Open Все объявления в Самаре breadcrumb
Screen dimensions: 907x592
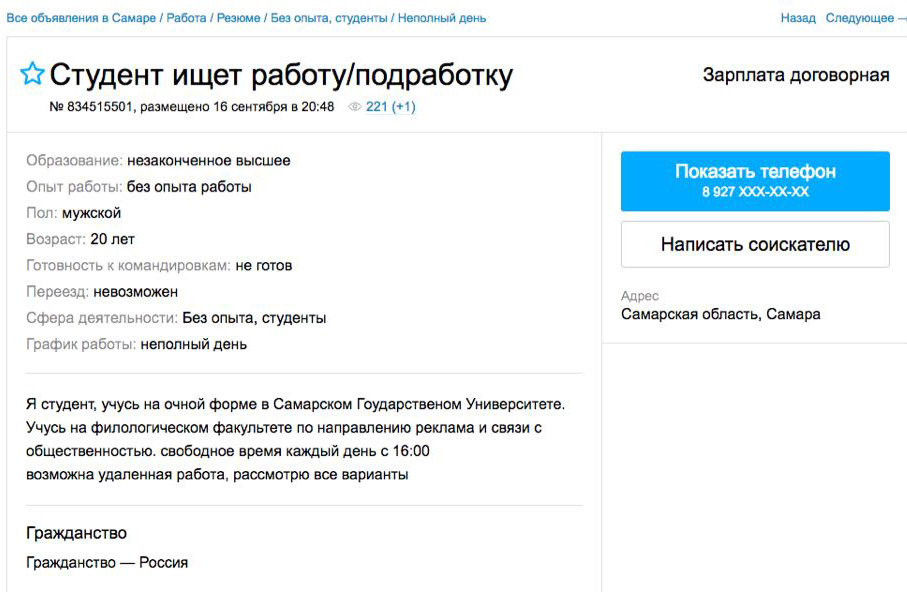click(x=81, y=18)
